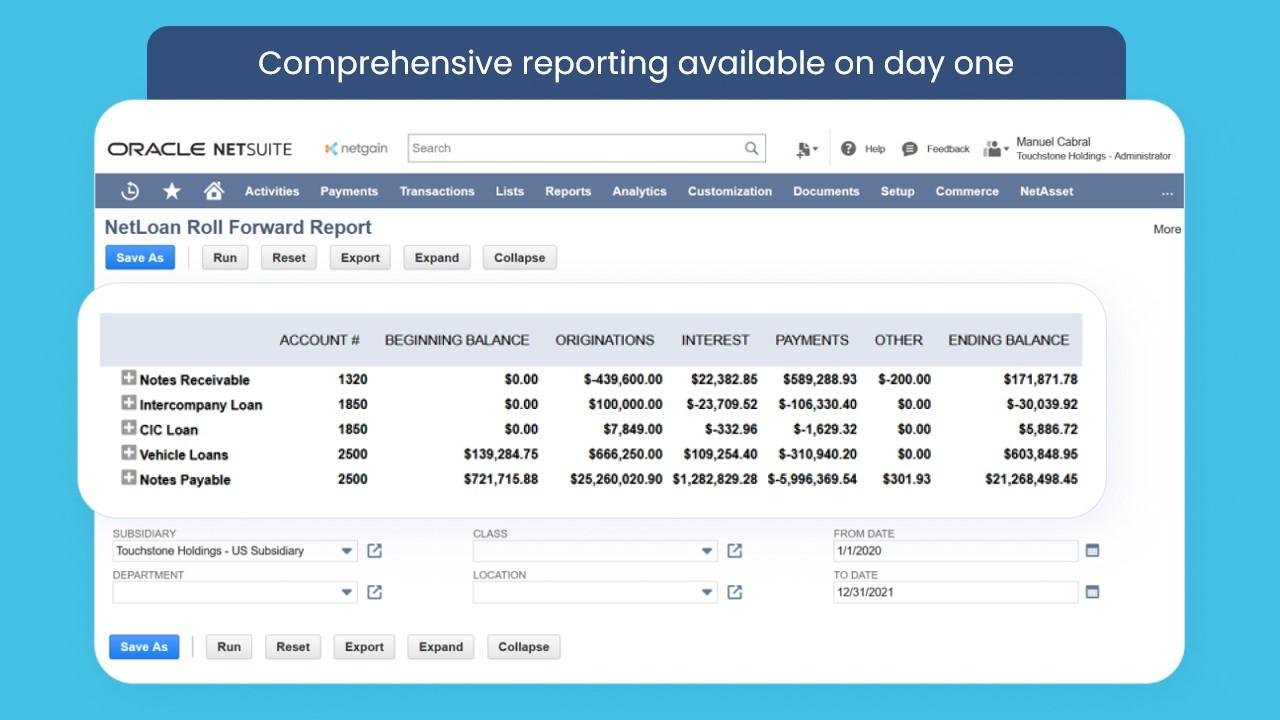The height and width of the screenshot is (720, 1280).
Task: Click the top Expand button
Action: 437,257
